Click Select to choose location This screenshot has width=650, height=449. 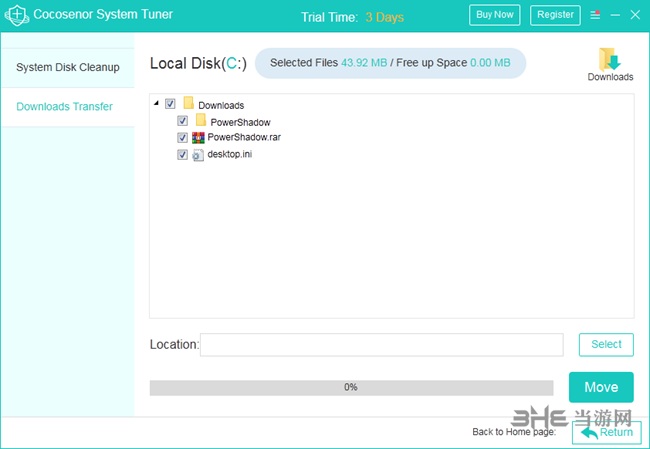[x=606, y=345]
